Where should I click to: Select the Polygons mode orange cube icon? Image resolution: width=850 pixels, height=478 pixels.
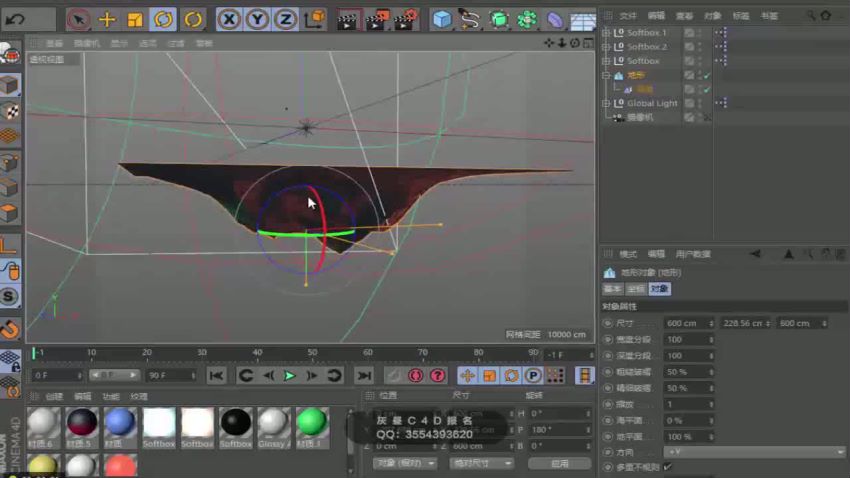pyautogui.click(x=10, y=213)
